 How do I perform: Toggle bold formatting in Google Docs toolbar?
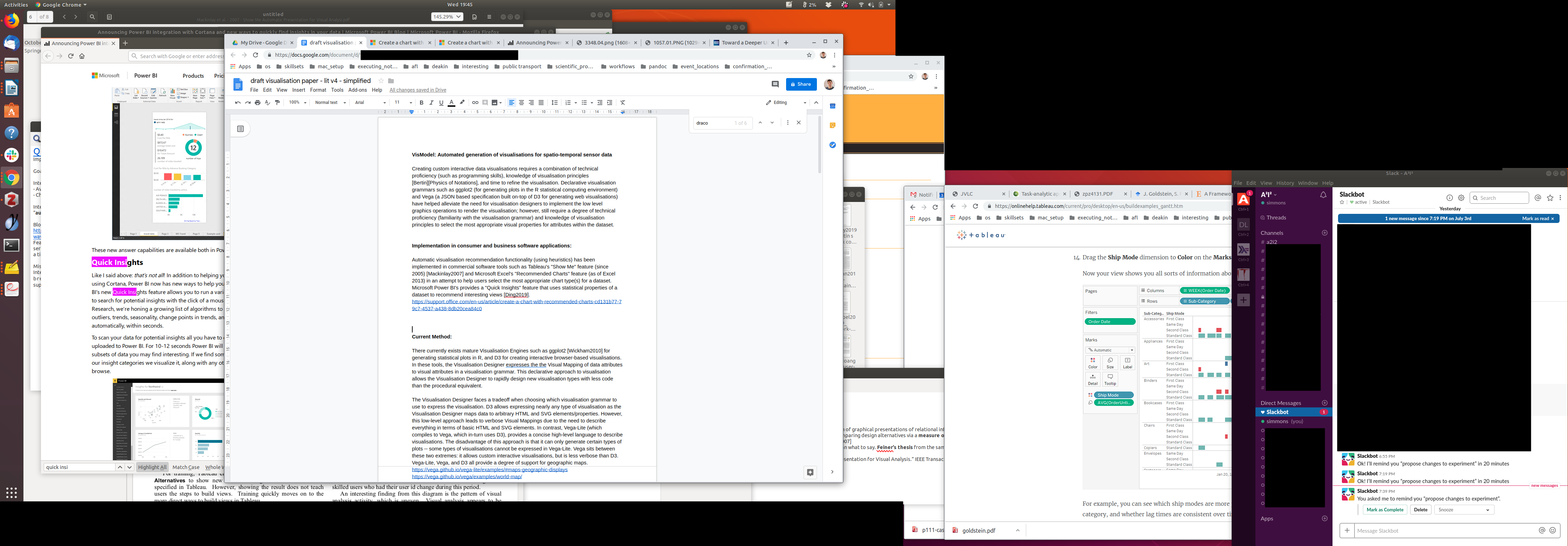point(421,103)
